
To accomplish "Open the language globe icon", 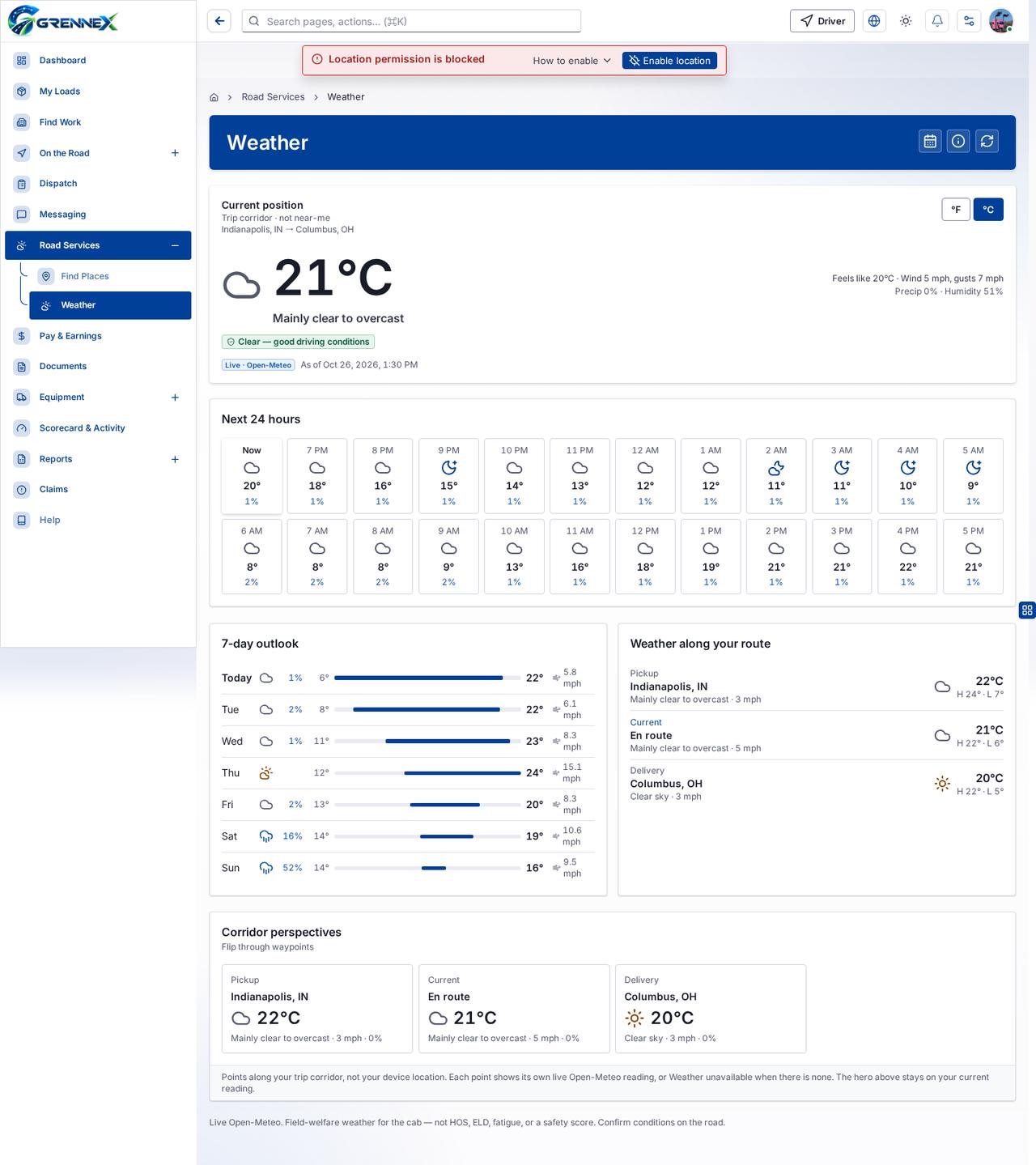I will pyautogui.click(x=874, y=21).
